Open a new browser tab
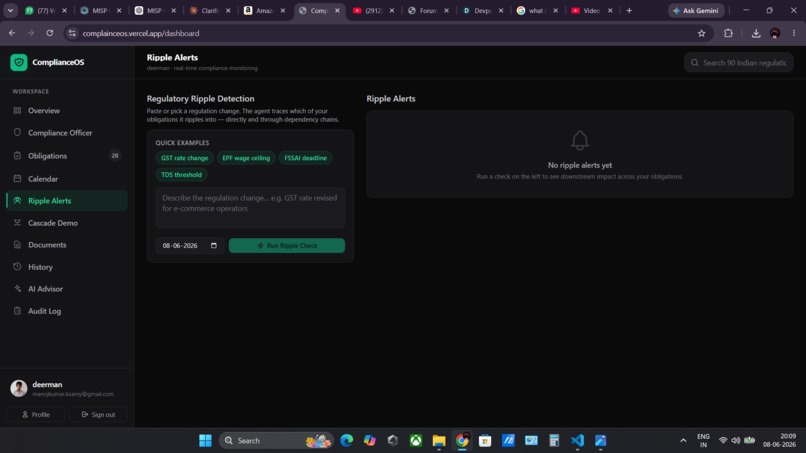Screen dimensions: 806x453 [629, 10]
